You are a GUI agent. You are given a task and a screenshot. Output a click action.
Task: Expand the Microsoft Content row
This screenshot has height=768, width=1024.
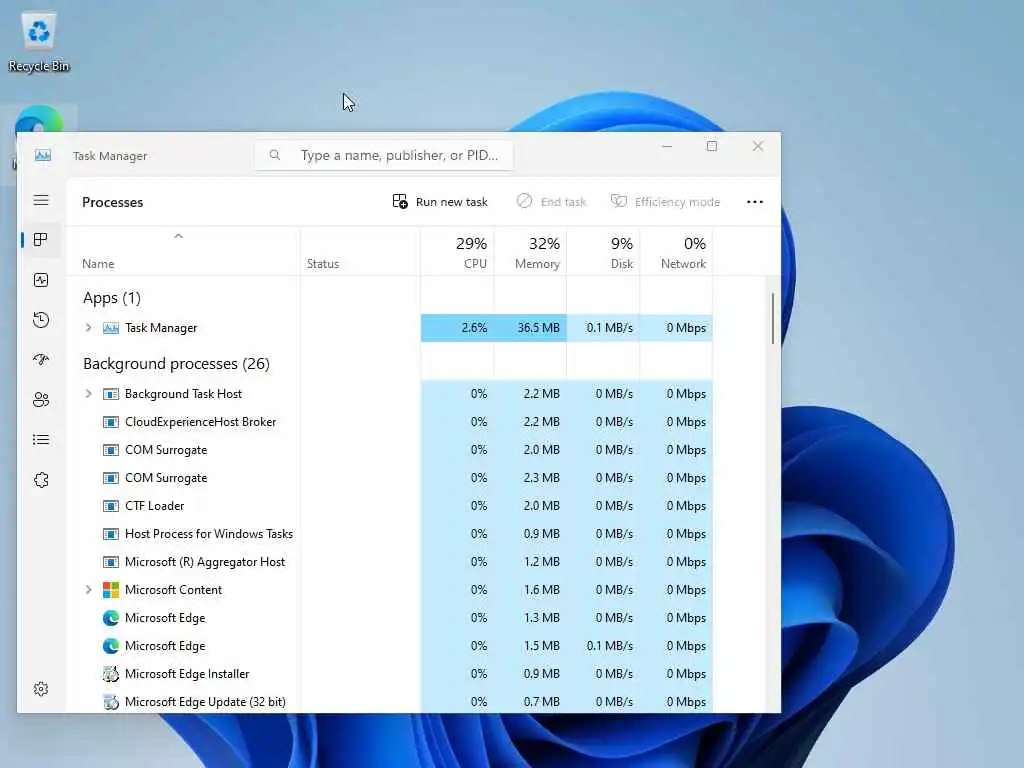tap(89, 590)
